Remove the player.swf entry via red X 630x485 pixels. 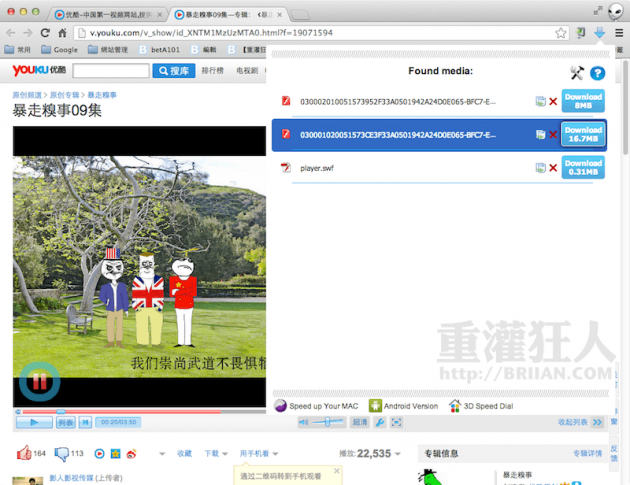point(553,168)
